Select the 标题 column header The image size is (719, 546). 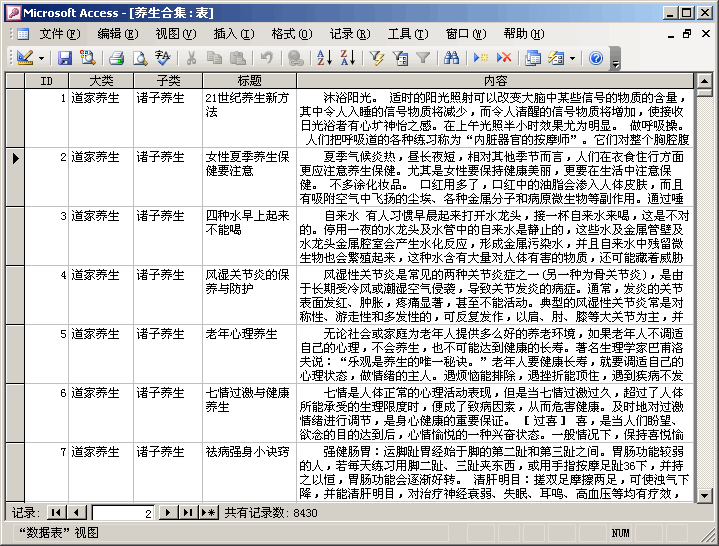(x=249, y=81)
